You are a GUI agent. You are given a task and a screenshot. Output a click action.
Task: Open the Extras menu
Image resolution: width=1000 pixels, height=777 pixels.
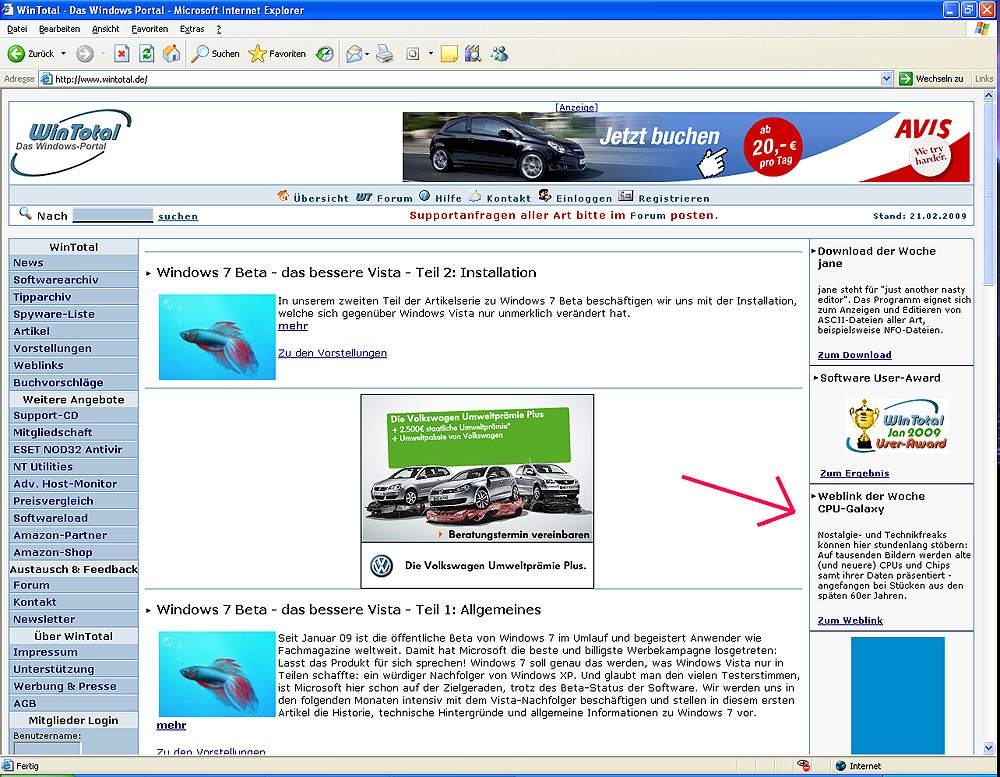pyautogui.click(x=192, y=29)
